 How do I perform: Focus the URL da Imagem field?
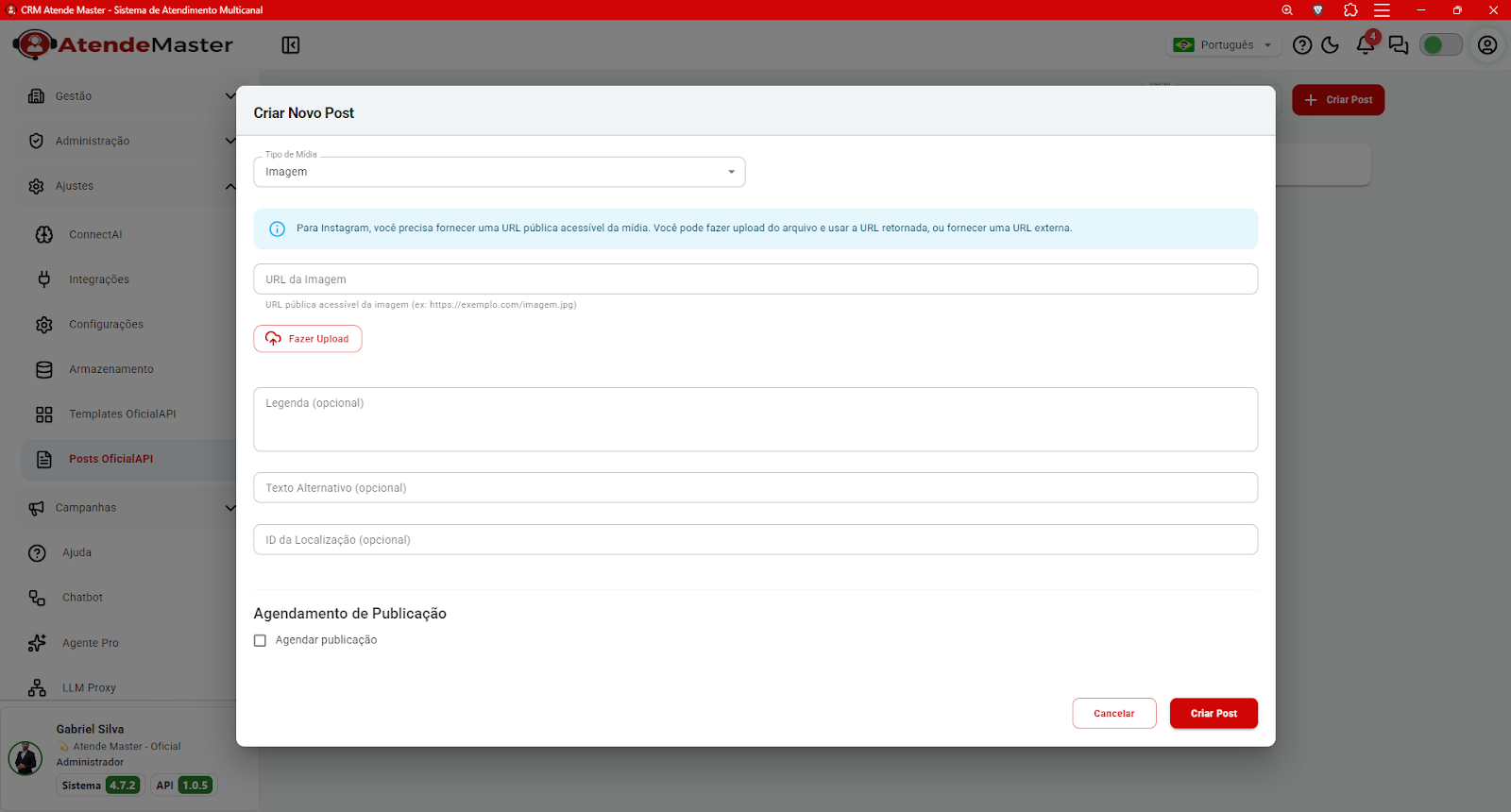click(755, 279)
